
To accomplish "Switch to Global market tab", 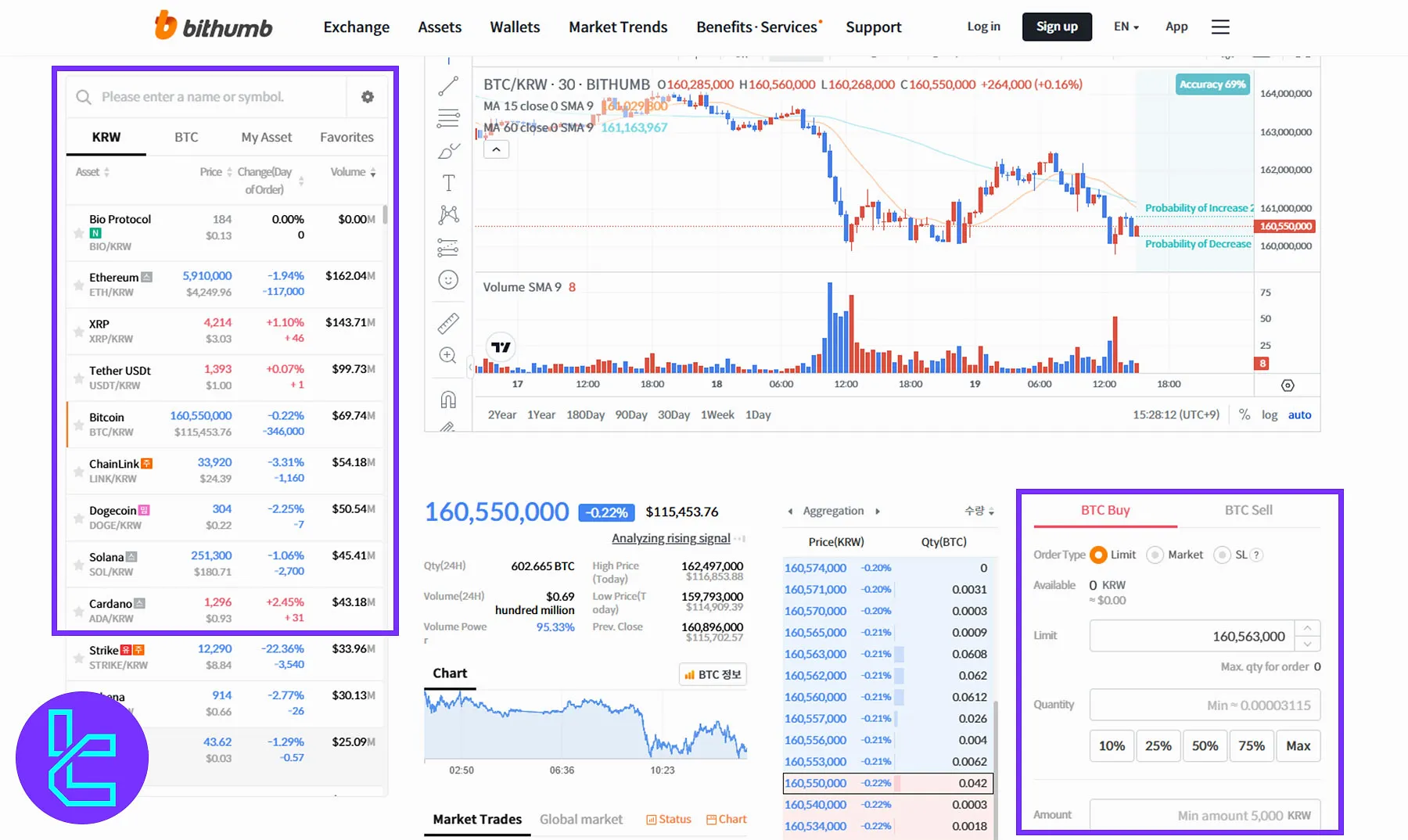I will point(581,819).
